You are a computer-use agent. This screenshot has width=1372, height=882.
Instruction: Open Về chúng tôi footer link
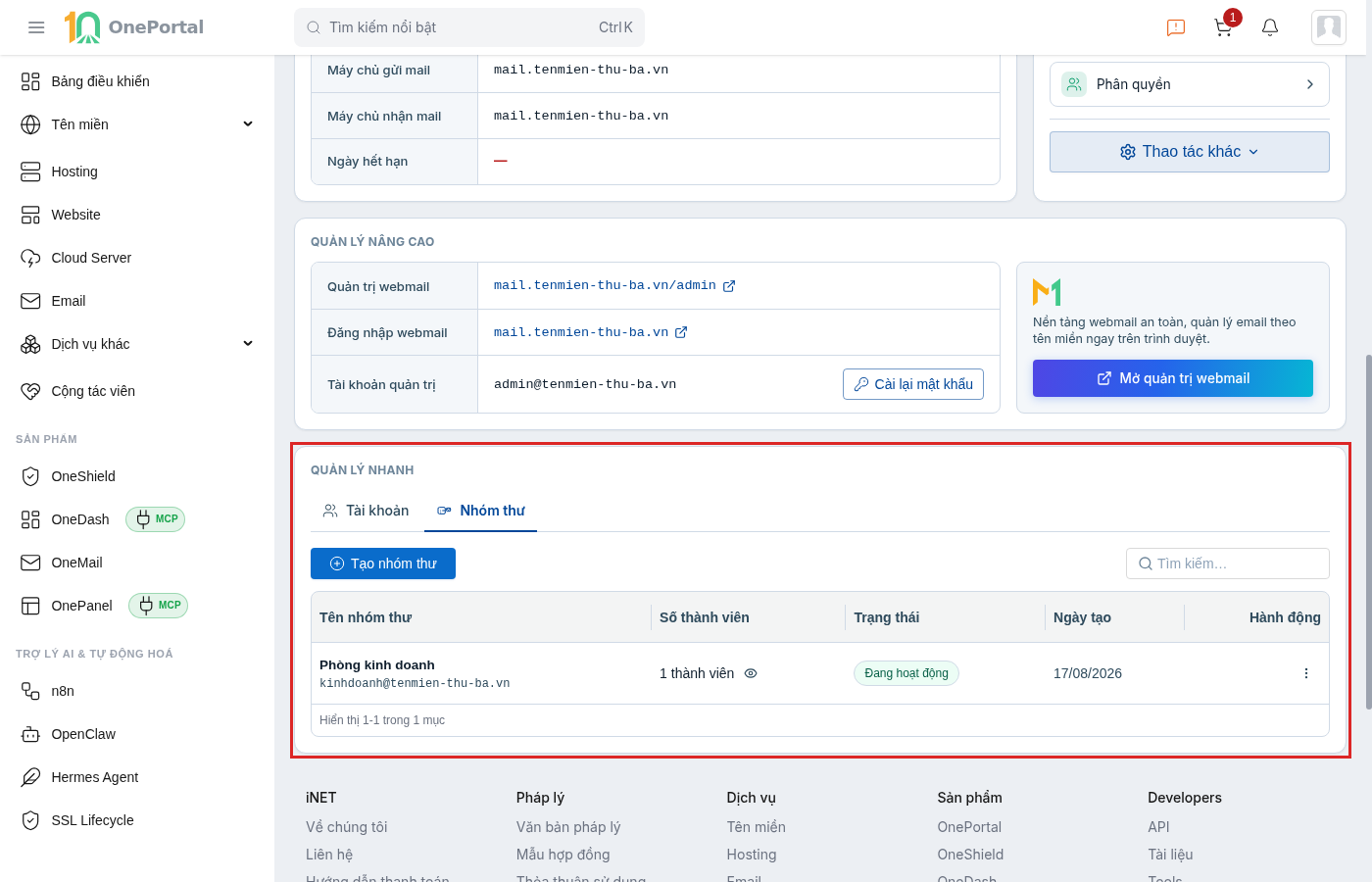pyautogui.click(x=347, y=827)
